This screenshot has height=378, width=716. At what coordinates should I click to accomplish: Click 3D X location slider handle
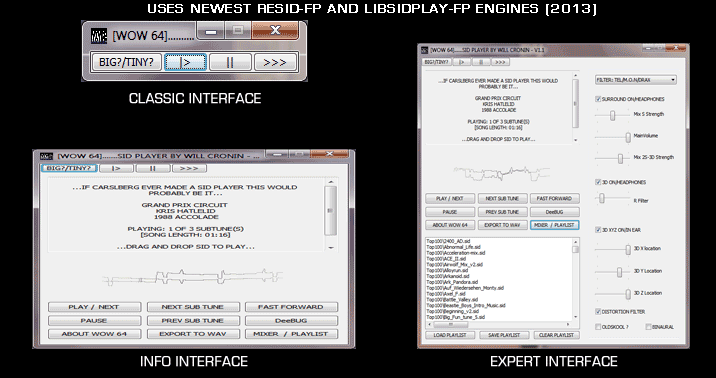[x=628, y=250]
